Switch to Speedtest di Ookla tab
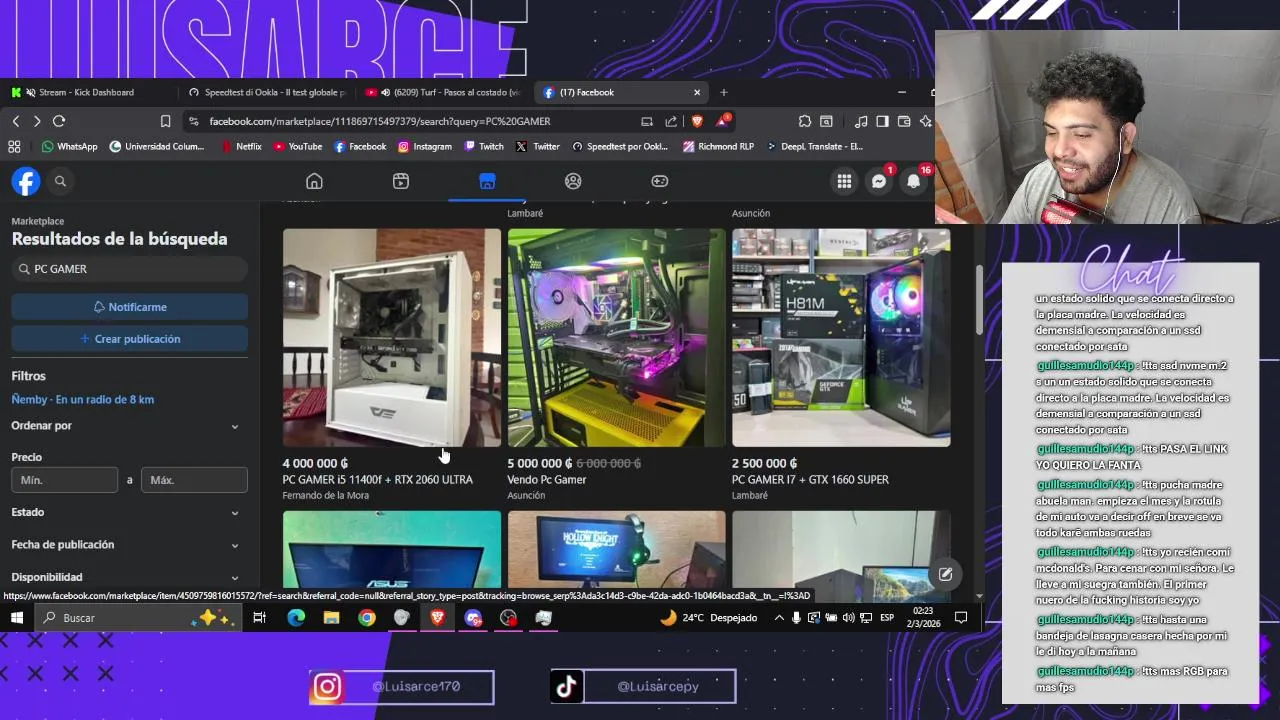This screenshot has width=1280, height=720. click(x=268, y=92)
